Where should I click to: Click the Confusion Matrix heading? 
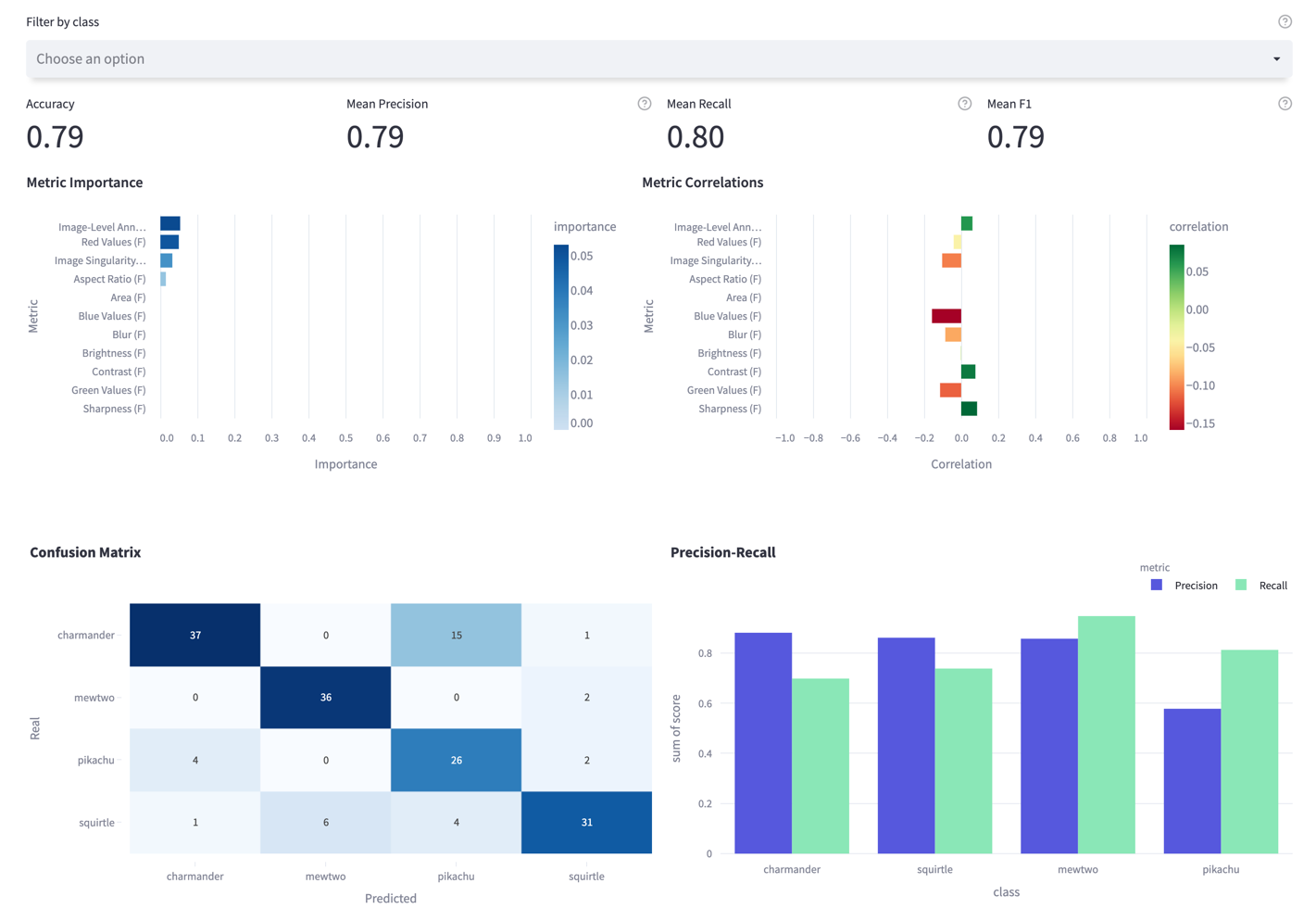[x=85, y=552]
